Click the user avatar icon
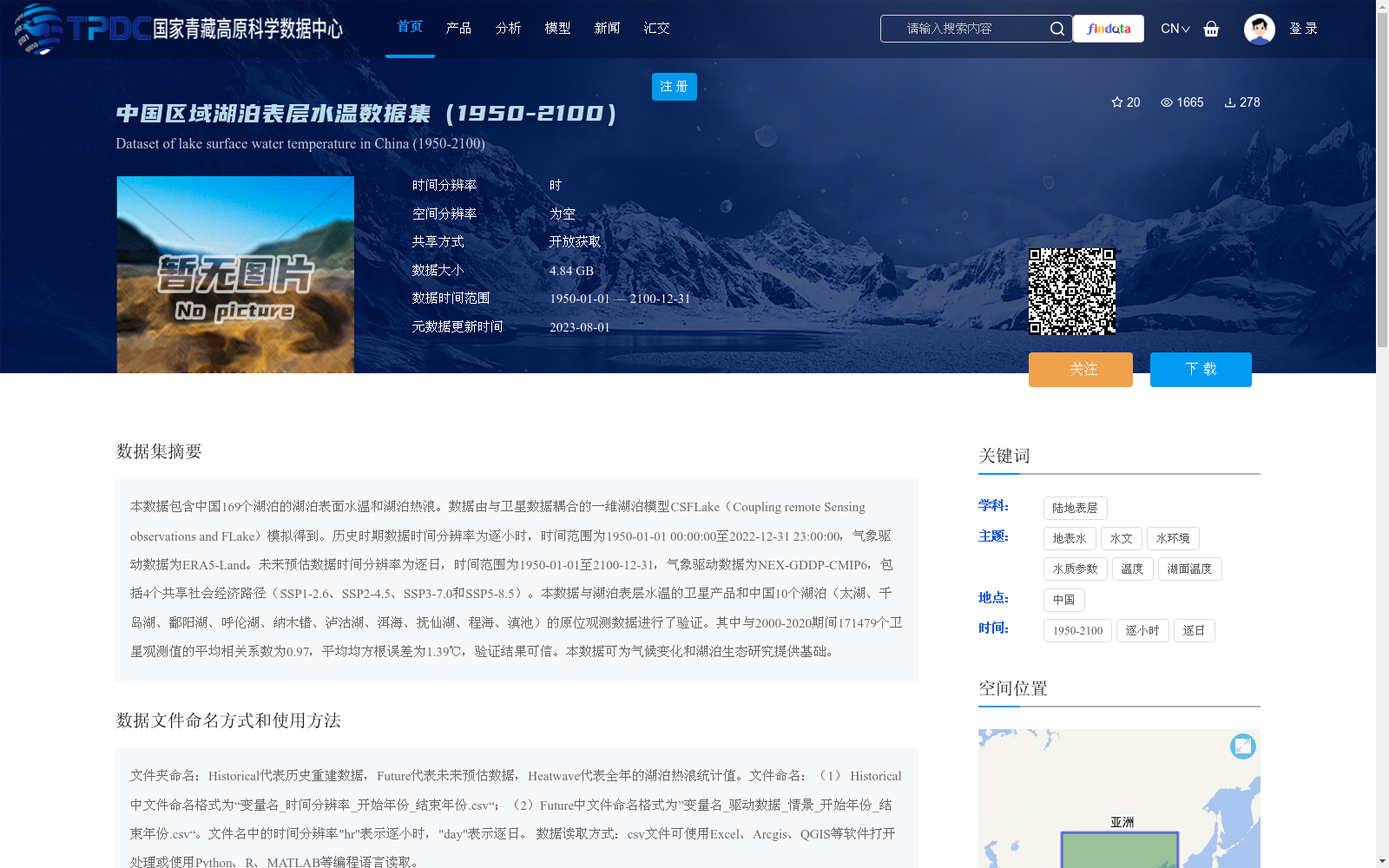Image resolution: width=1389 pixels, height=868 pixels. coord(1259,29)
